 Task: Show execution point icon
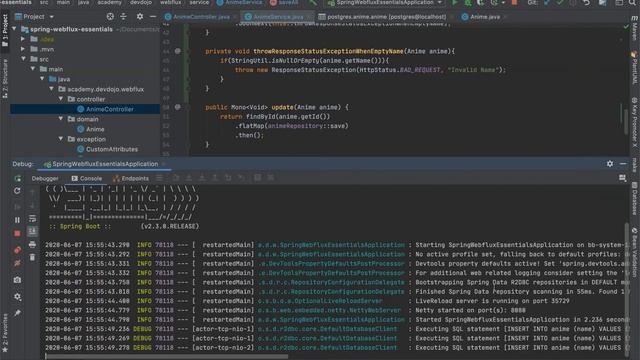(160, 178)
